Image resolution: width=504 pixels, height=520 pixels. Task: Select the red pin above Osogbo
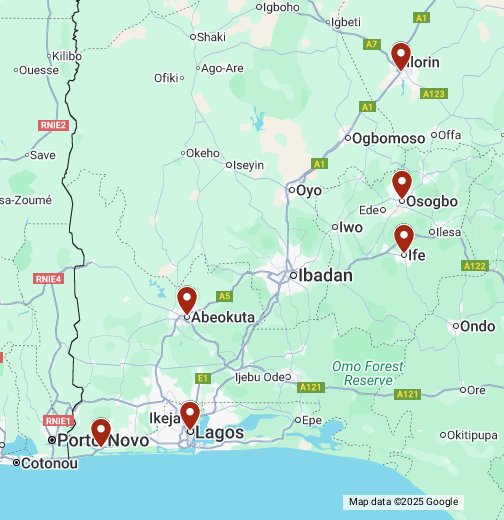402,184
